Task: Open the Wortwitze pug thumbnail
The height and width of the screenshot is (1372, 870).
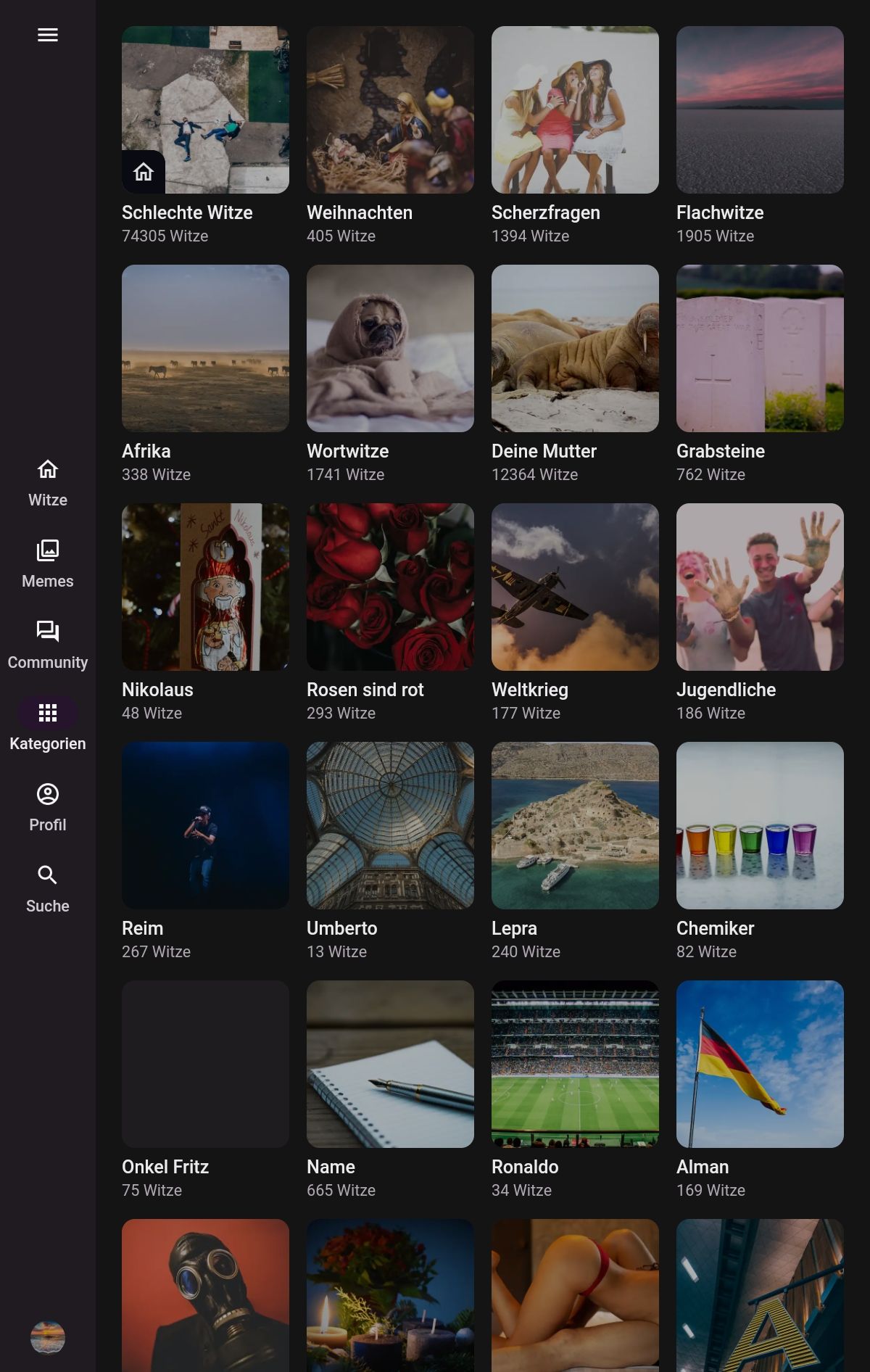Action: (390, 348)
